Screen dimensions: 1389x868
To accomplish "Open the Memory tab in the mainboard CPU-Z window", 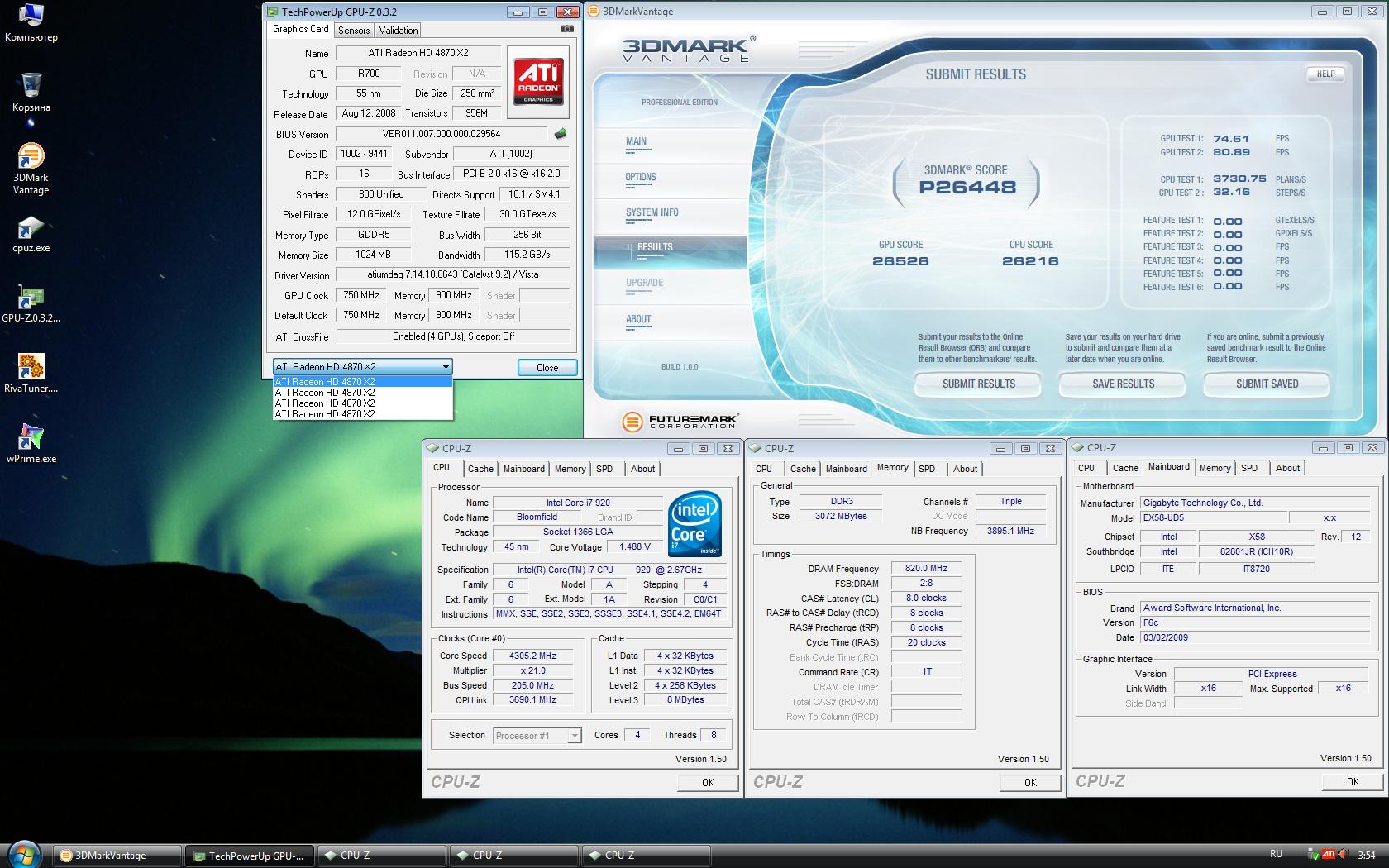I will coord(1215,468).
